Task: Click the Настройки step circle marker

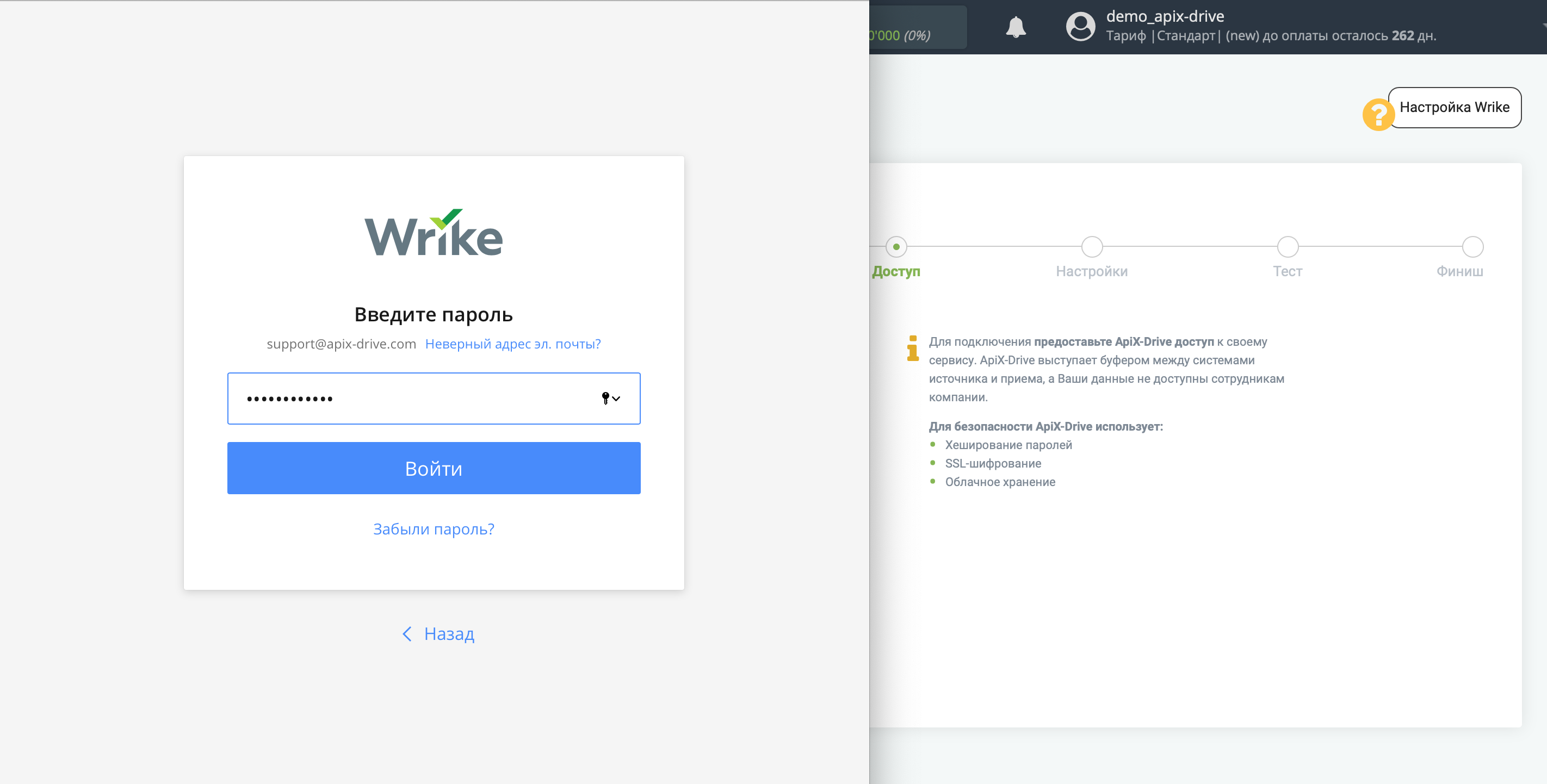Action: click(x=1092, y=247)
